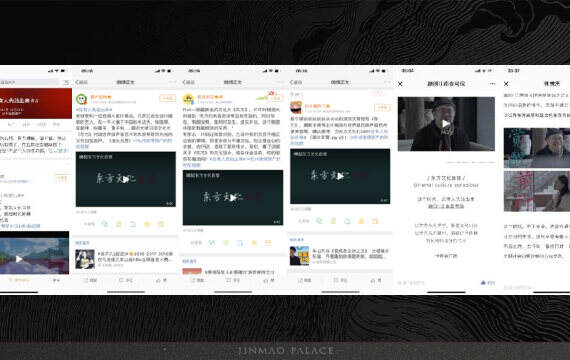Screen dimensions: 570x360
Task: Play landscape video on leftmost screen
Action: (x=19, y=259)
